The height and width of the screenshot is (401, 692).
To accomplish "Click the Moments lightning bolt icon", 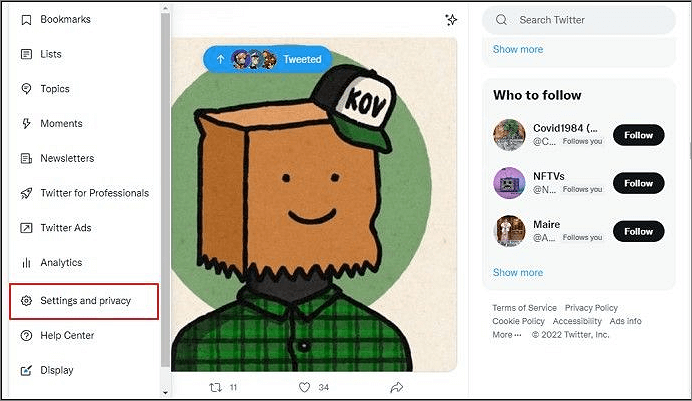I will [x=26, y=124].
